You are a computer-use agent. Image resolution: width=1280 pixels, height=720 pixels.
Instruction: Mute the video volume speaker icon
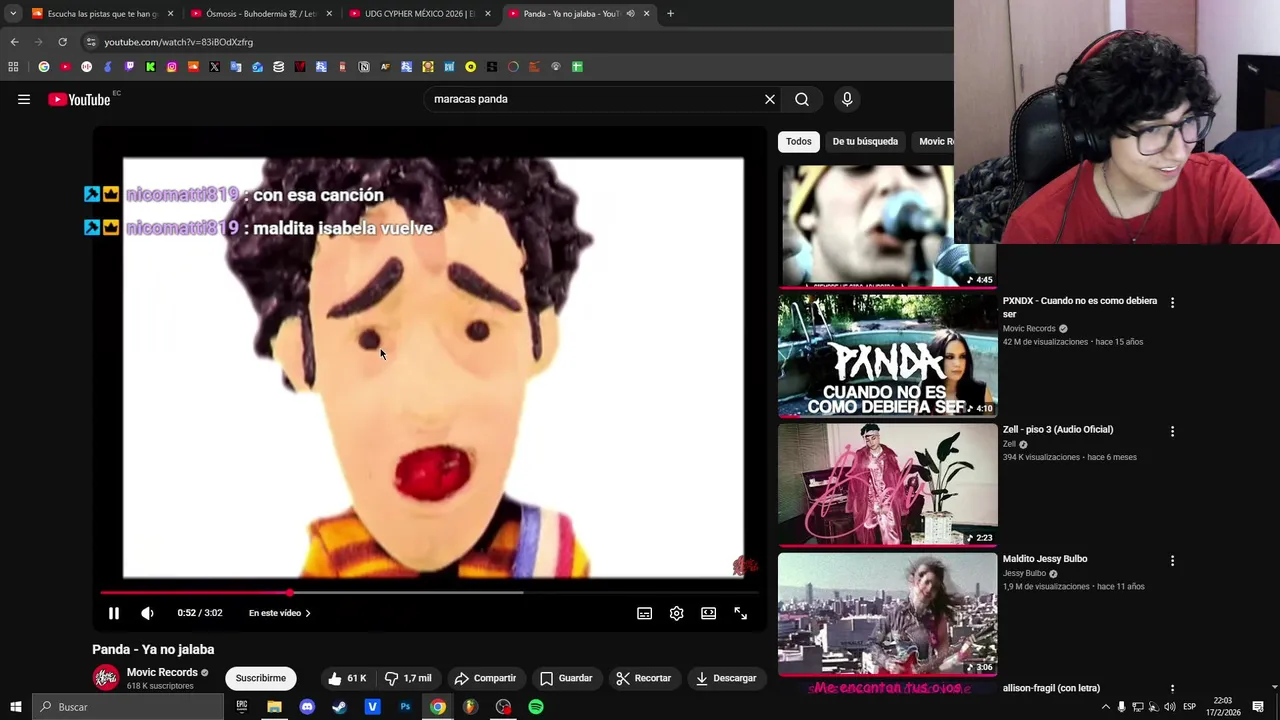147,613
